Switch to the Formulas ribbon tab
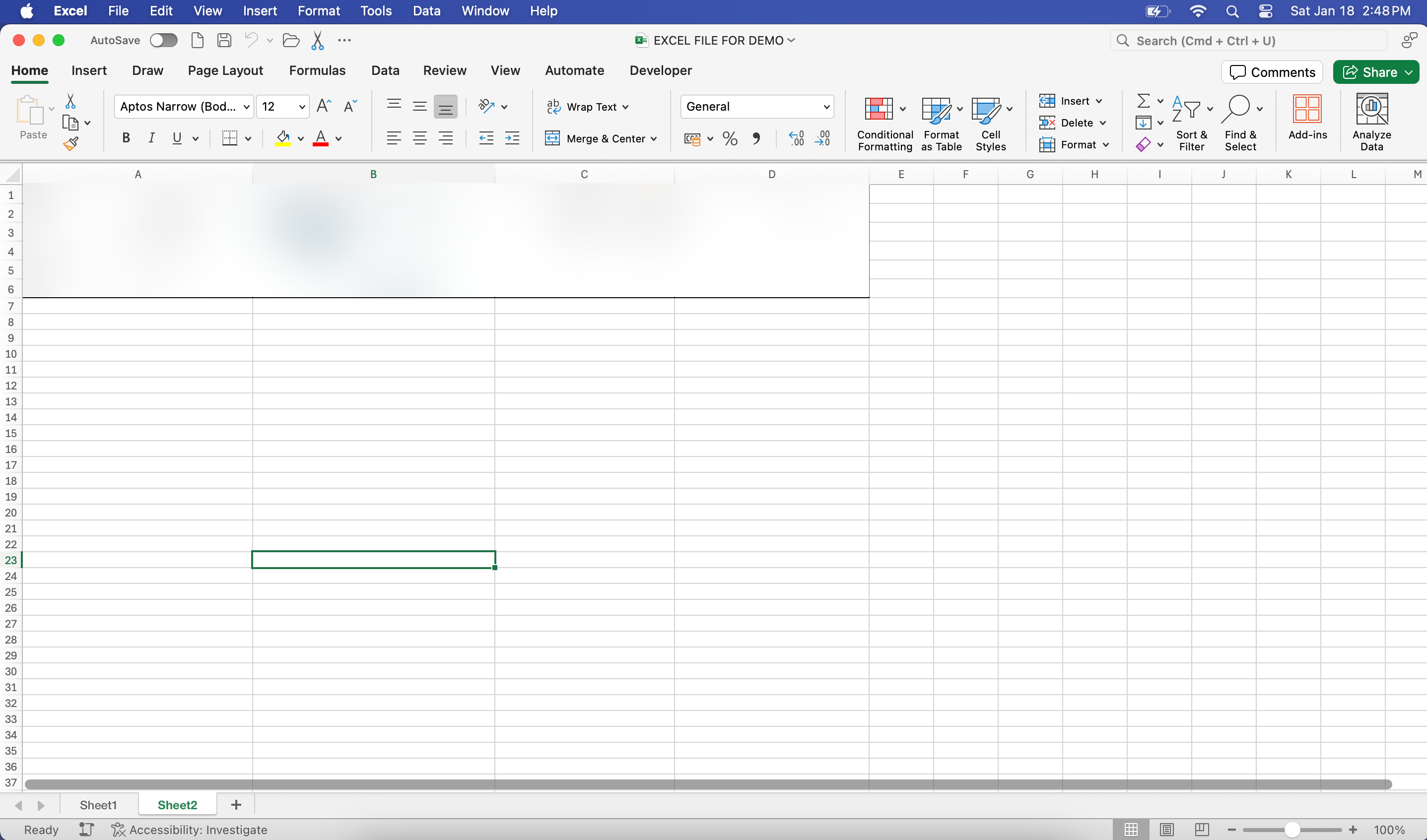This screenshot has height=840, width=1427. tap(317, 70)
